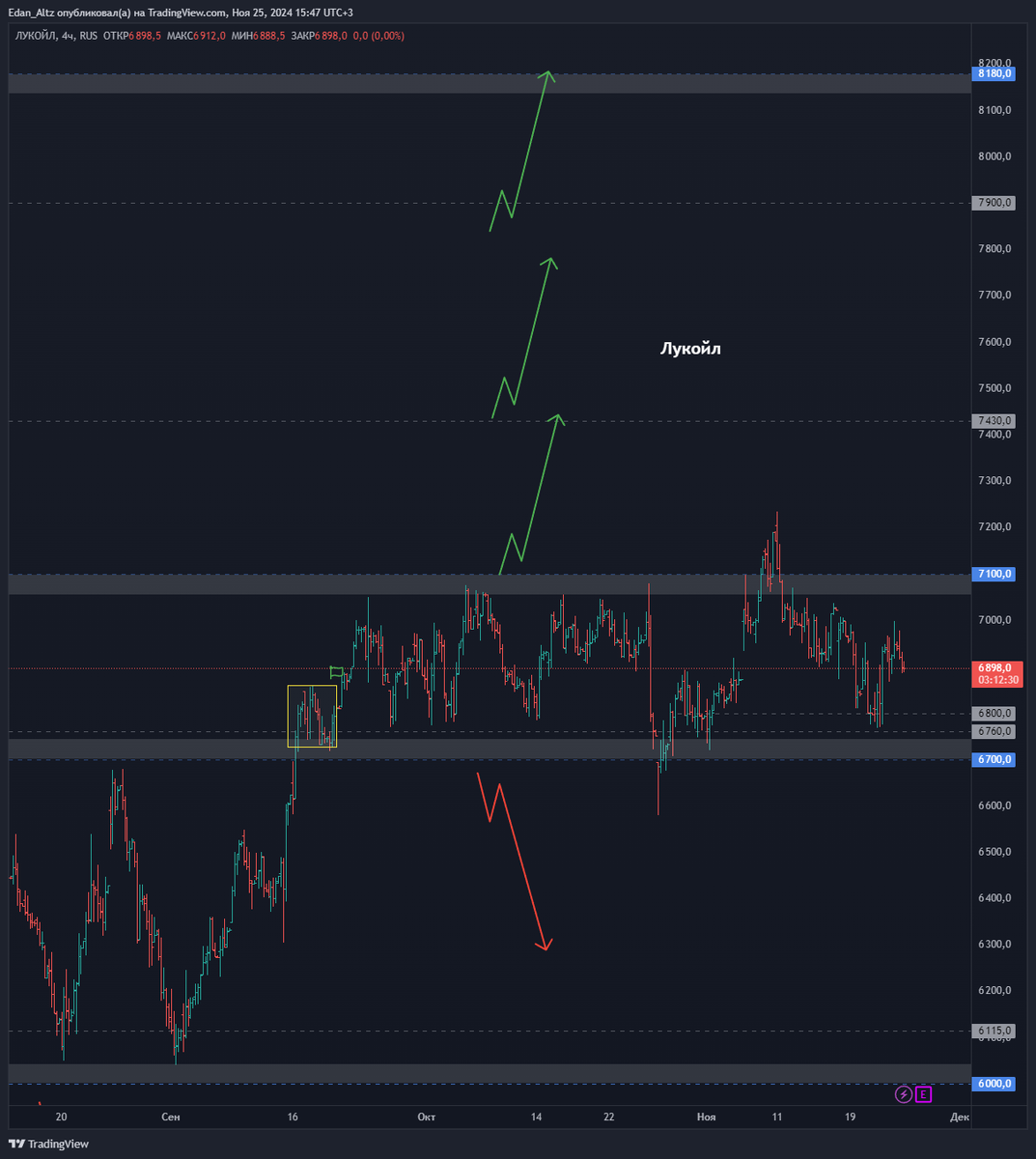Click the date 20 on the time axis

tap(62, 1117)
